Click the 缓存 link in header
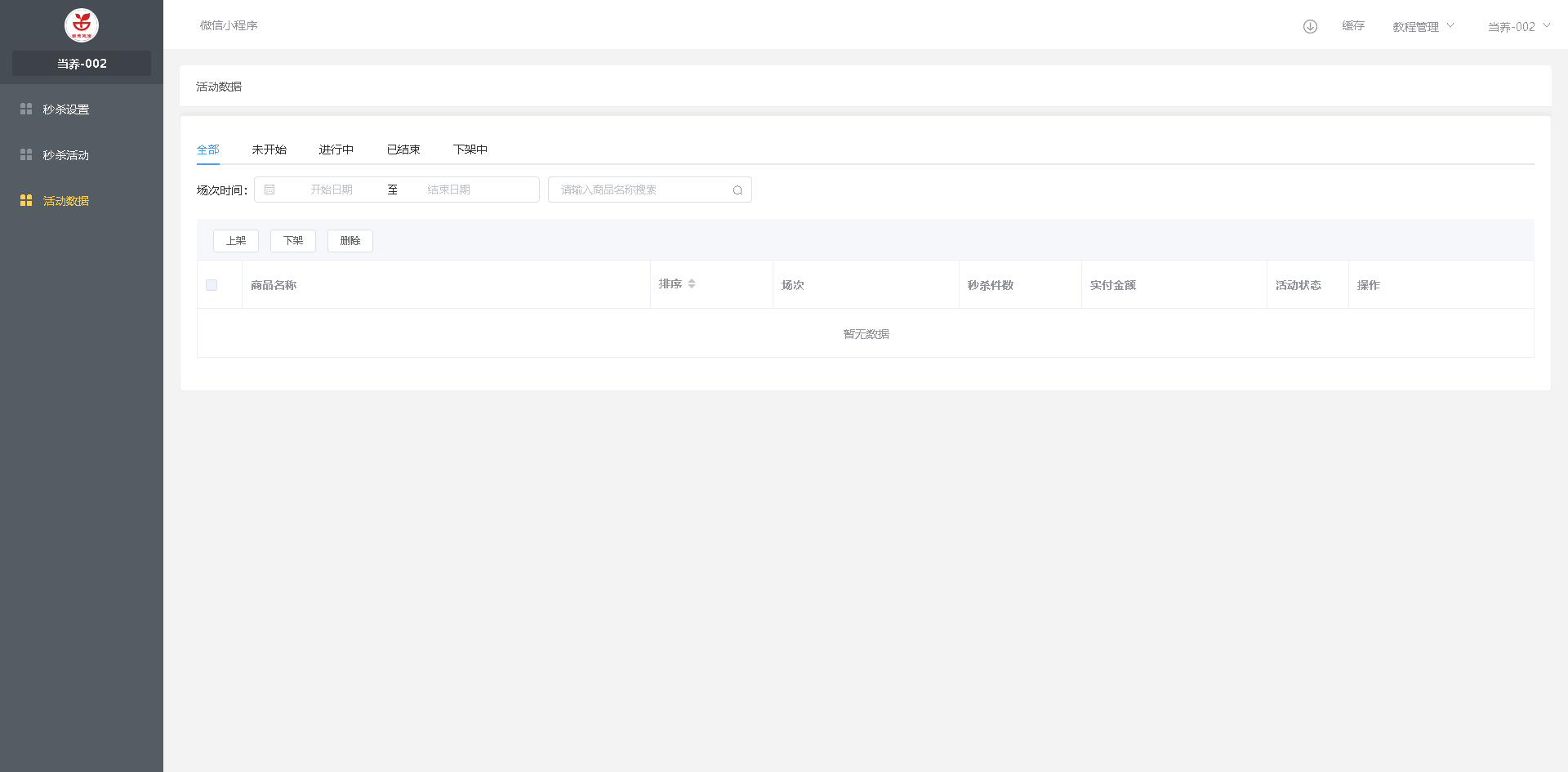The height and width of the screenshot is (772, 1568). click(1353, 26)
